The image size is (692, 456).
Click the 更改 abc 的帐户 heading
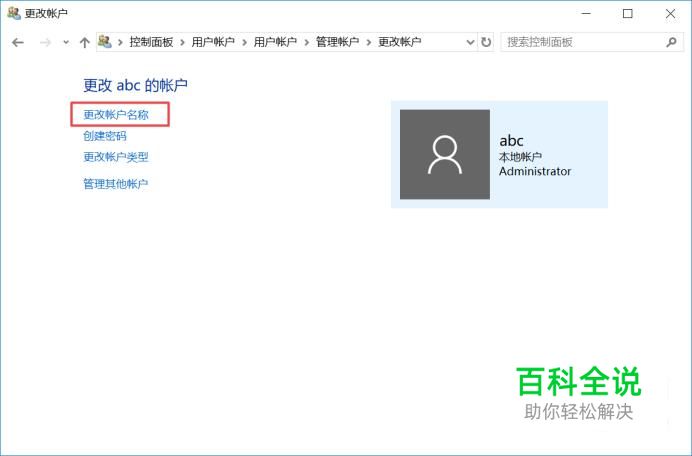pos(135,85)
